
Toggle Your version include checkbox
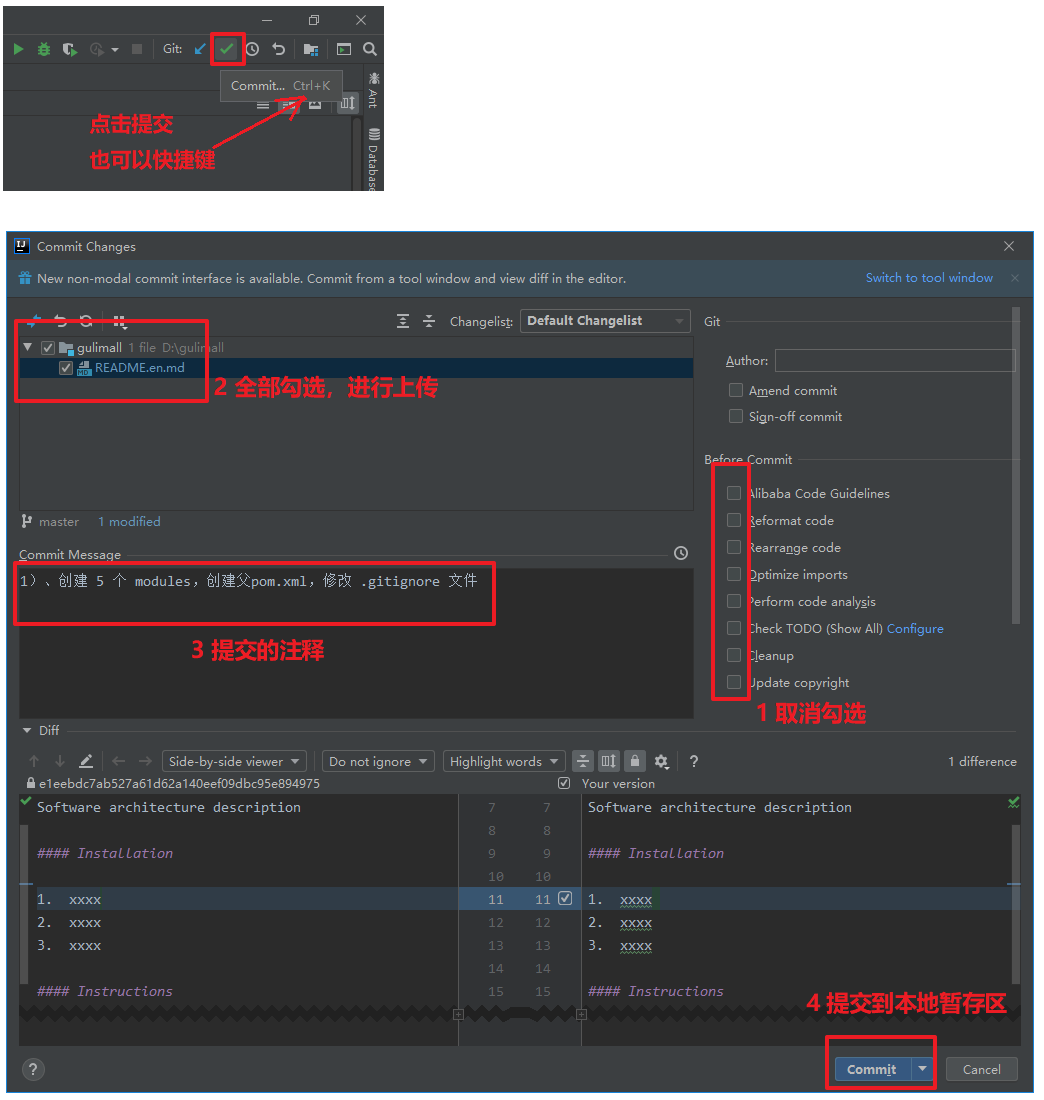563,783
